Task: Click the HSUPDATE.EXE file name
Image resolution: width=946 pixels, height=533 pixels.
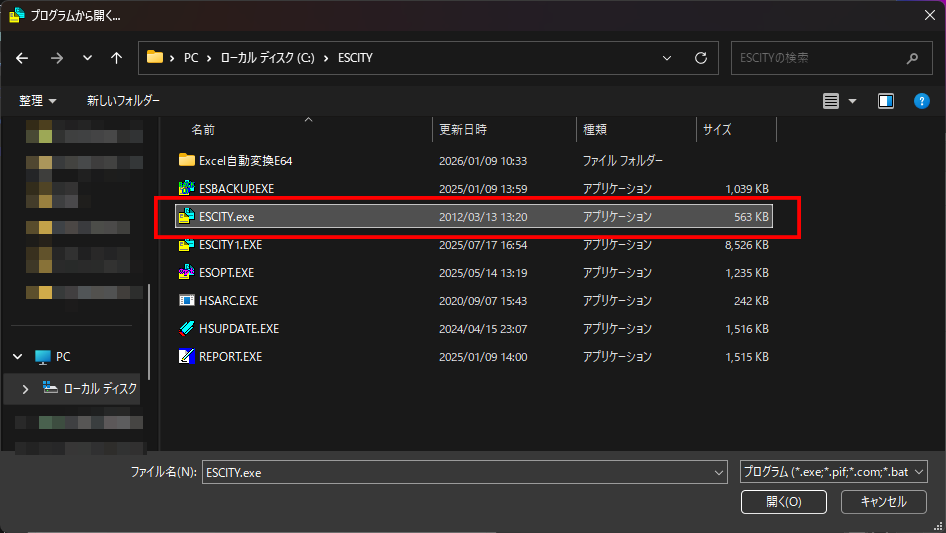Action: coord(239,329)
